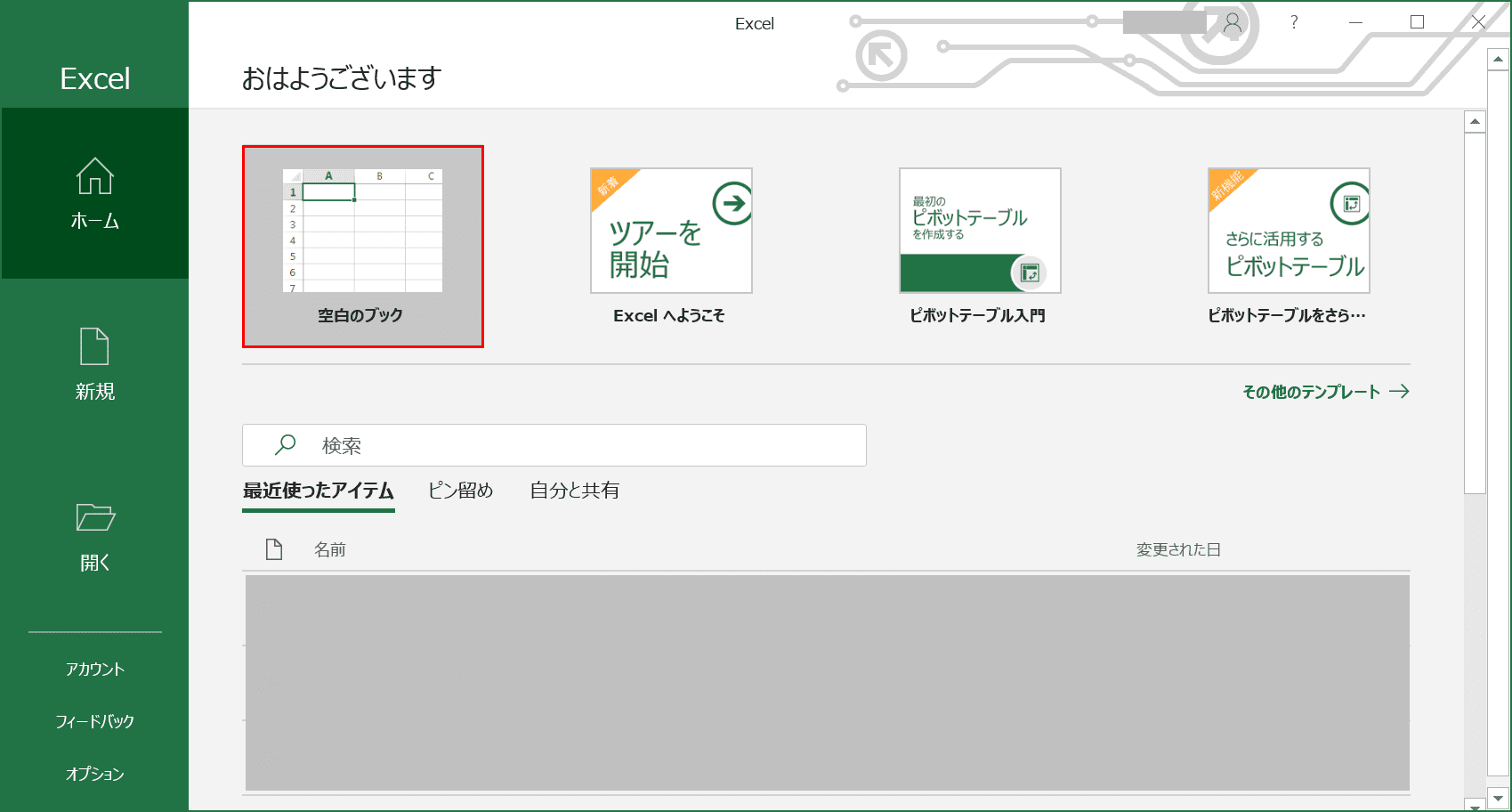Click the outer scrollbar down arrow
1512x812 pixels.
(x=1498, y=799)
